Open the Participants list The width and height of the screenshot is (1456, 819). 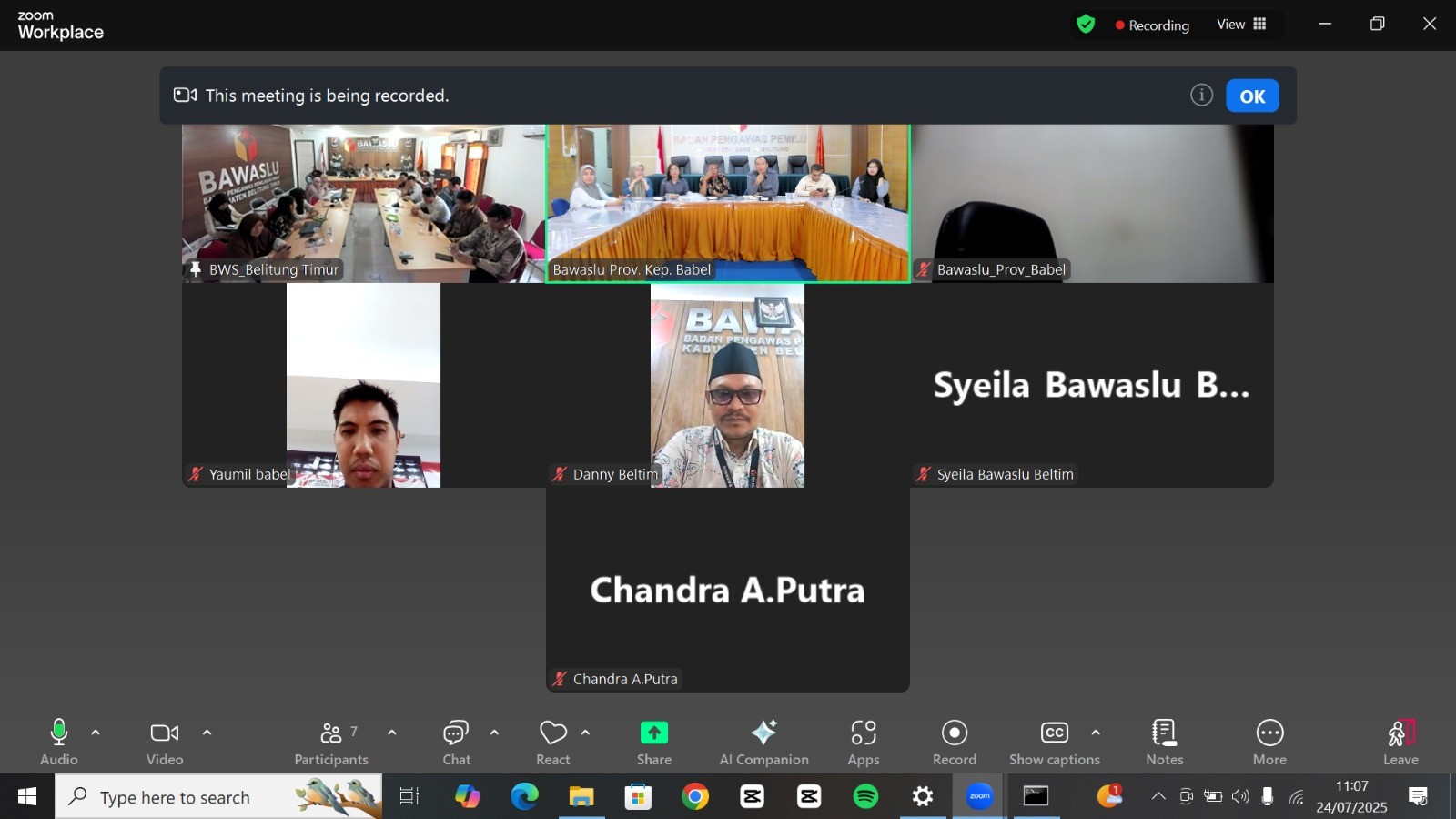click(x=331, y=742)
